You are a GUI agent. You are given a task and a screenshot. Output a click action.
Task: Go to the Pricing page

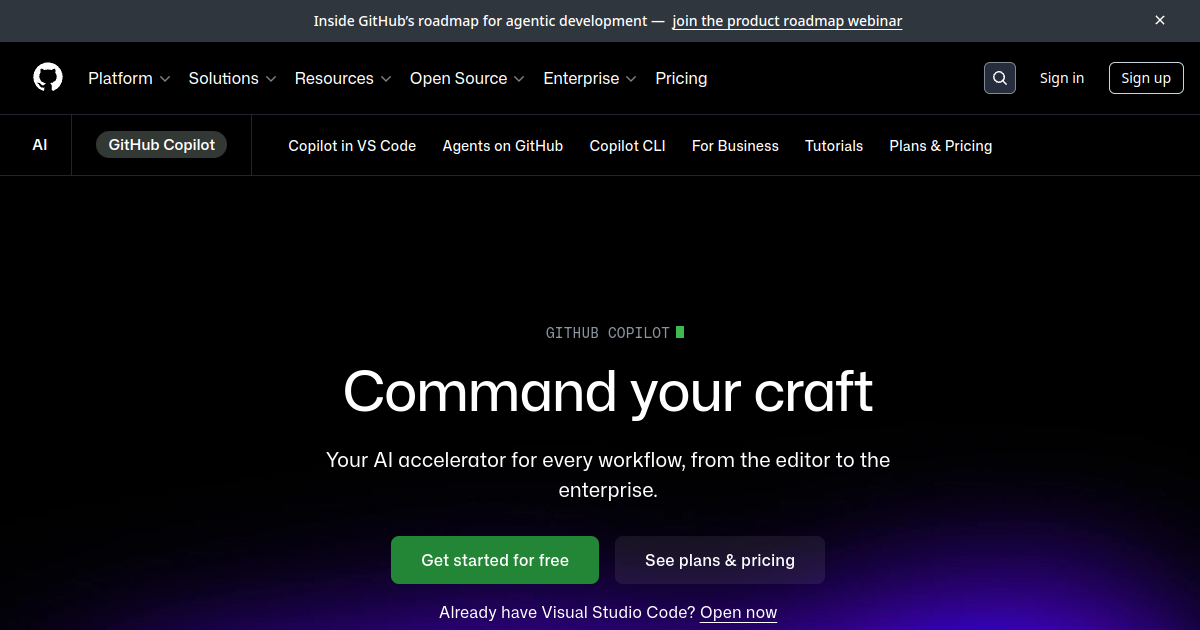click(x=681, y=78)
